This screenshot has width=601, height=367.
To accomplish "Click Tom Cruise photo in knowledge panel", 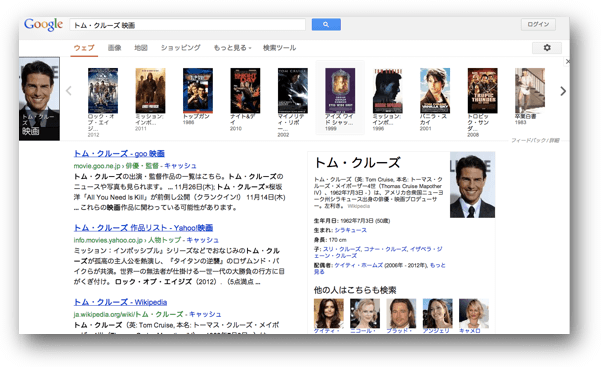I will pyautogui.click(x=472, y=185).
